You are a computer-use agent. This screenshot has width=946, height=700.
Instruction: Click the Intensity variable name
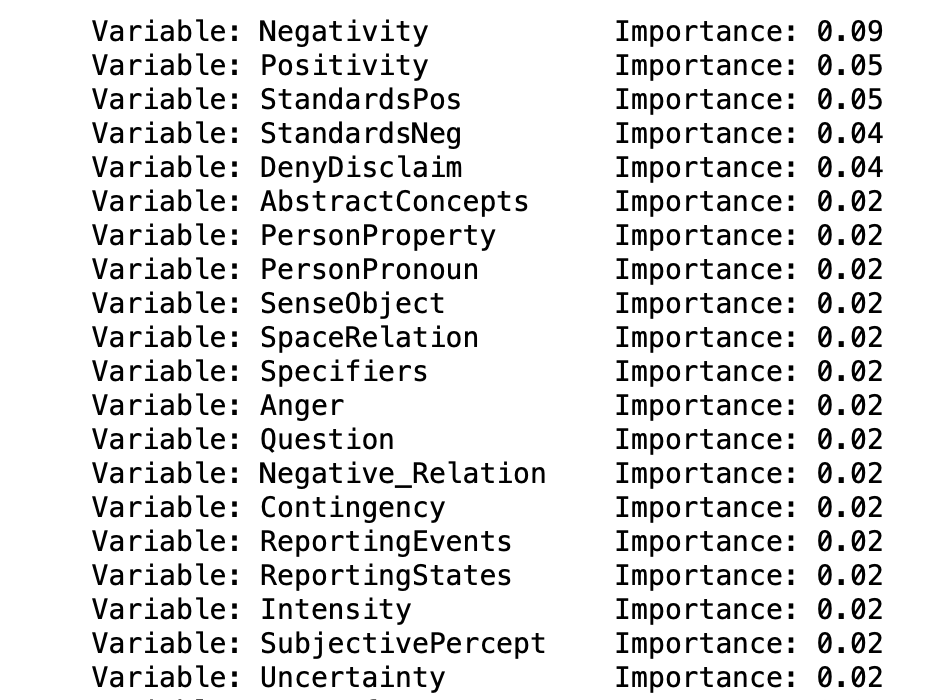click(335, 609)
